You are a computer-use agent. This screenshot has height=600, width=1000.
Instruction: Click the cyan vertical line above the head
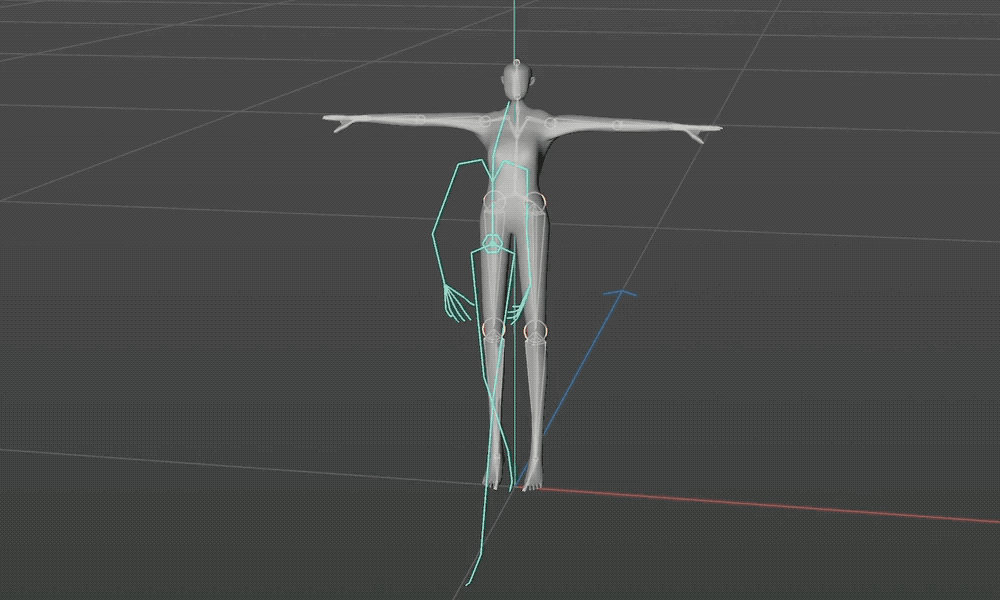514,25
